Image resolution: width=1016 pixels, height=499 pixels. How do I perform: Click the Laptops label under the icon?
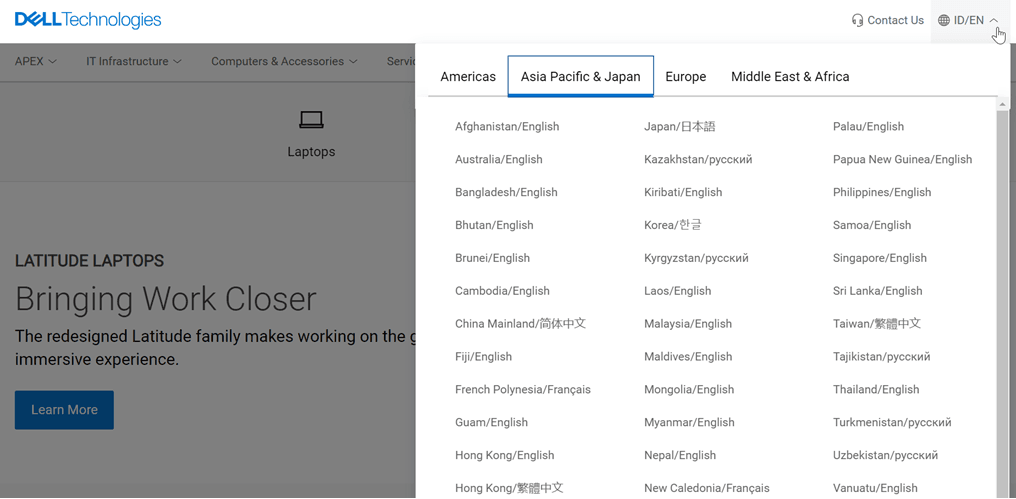[x=311, y=152]
